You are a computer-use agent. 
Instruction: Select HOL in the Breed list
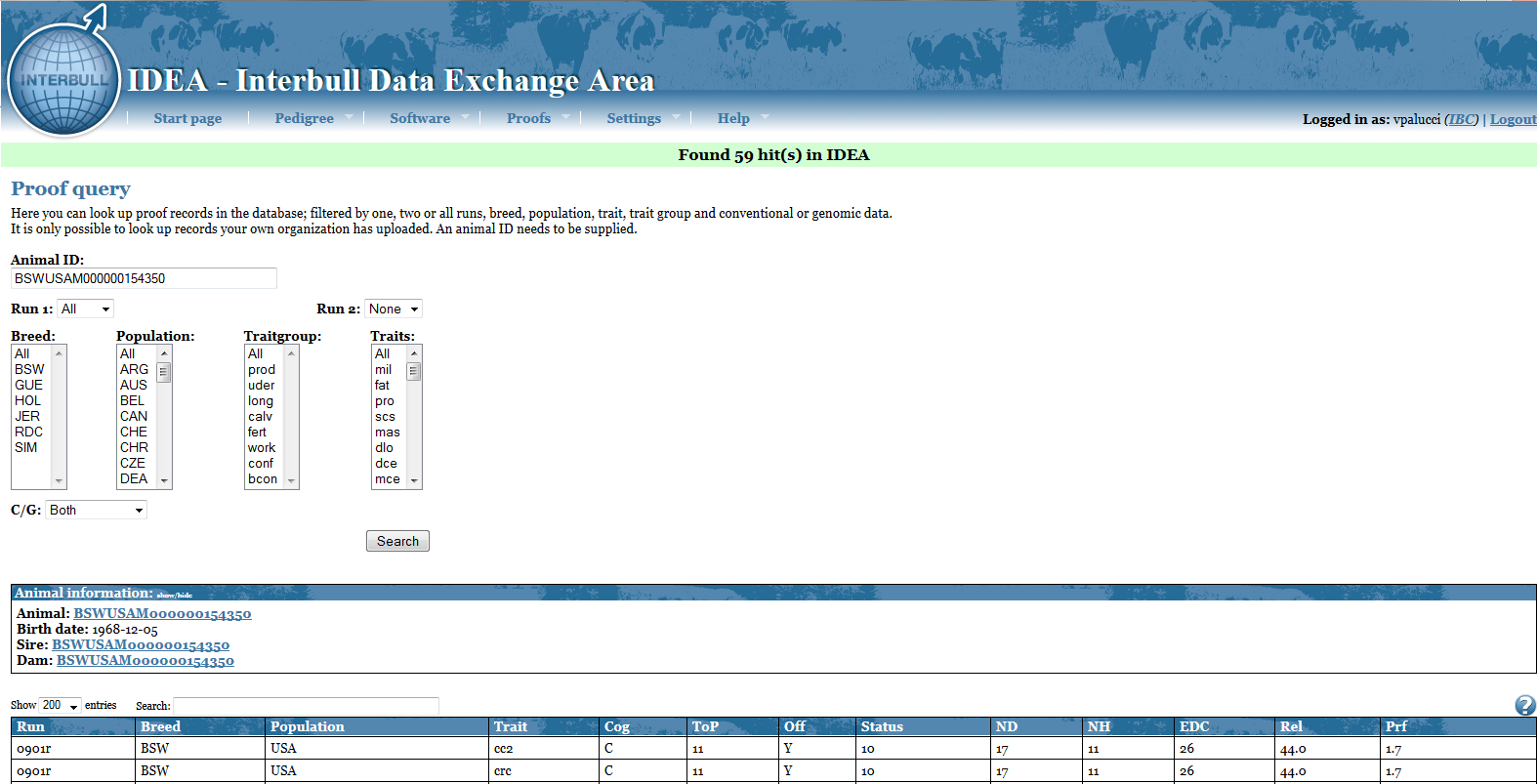28,400
